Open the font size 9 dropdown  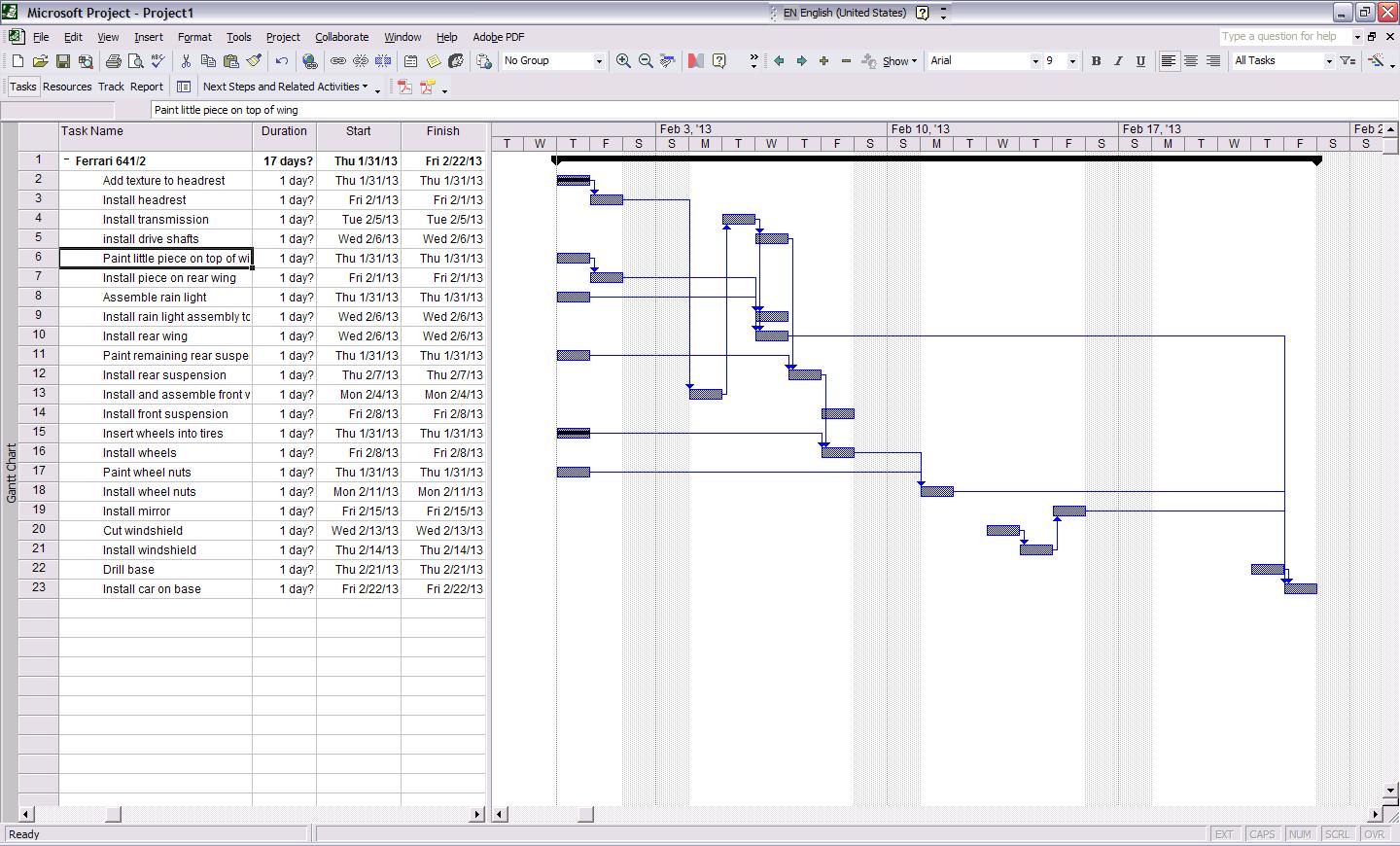[1072, 61]
